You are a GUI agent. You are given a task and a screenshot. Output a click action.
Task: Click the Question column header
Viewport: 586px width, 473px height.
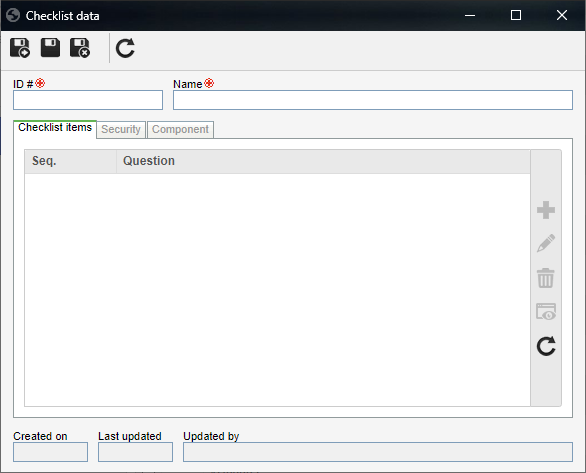[x=323, y=161]
